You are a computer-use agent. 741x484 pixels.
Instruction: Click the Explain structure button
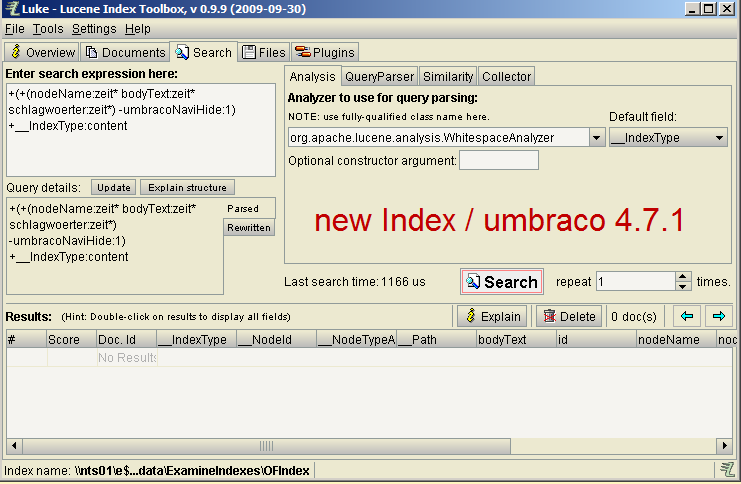pos(187,188)
